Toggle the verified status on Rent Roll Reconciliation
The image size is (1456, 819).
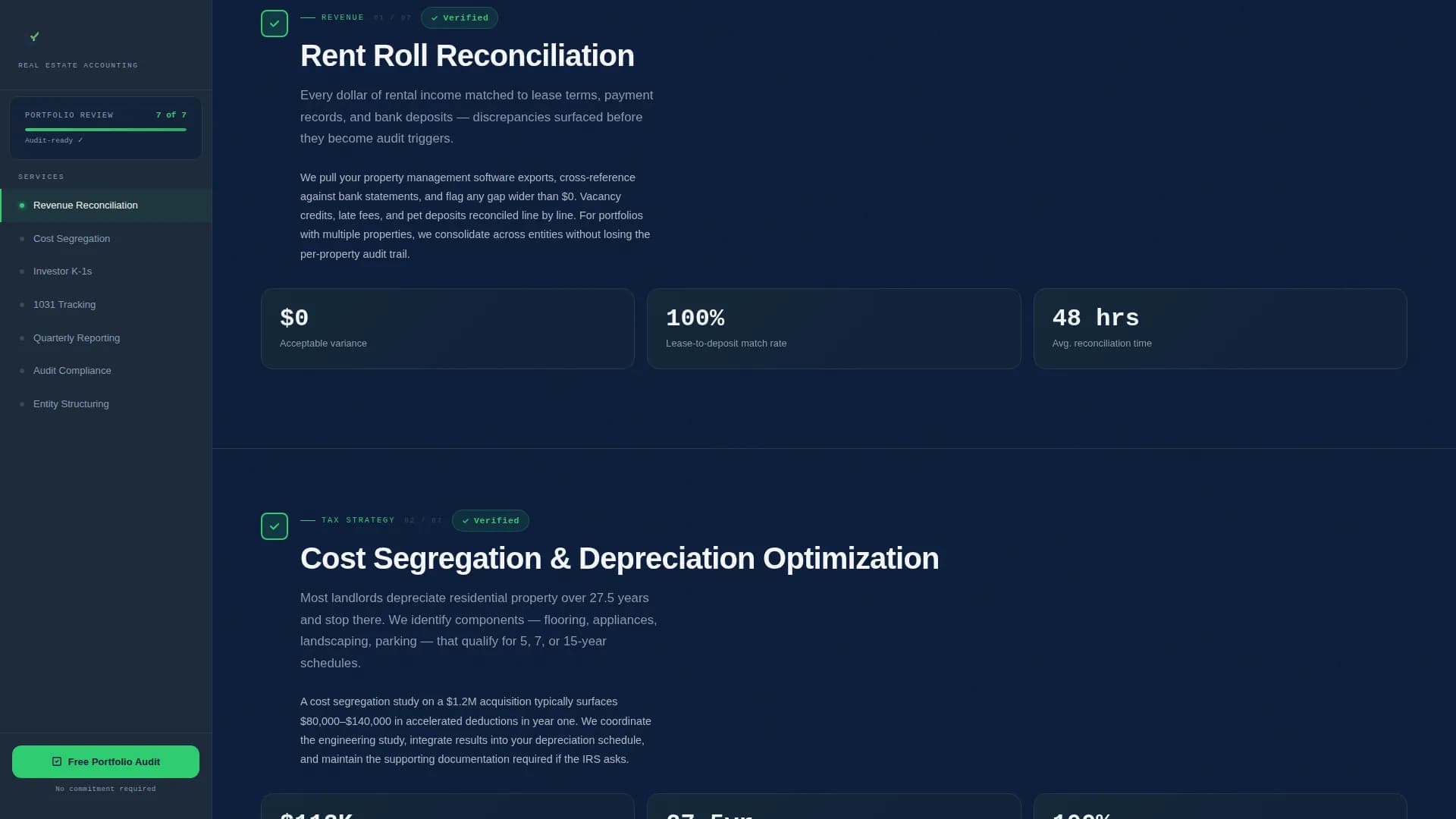point(459,17)
